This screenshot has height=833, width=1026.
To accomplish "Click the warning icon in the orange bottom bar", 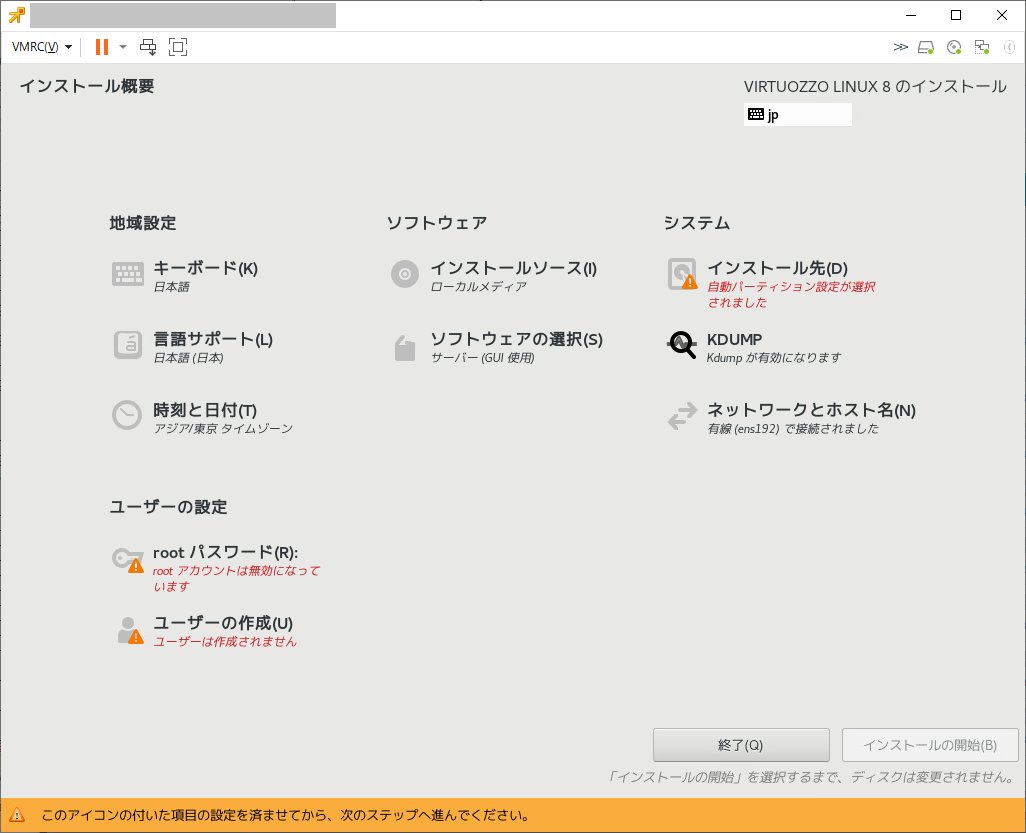I will pos(17,815).
